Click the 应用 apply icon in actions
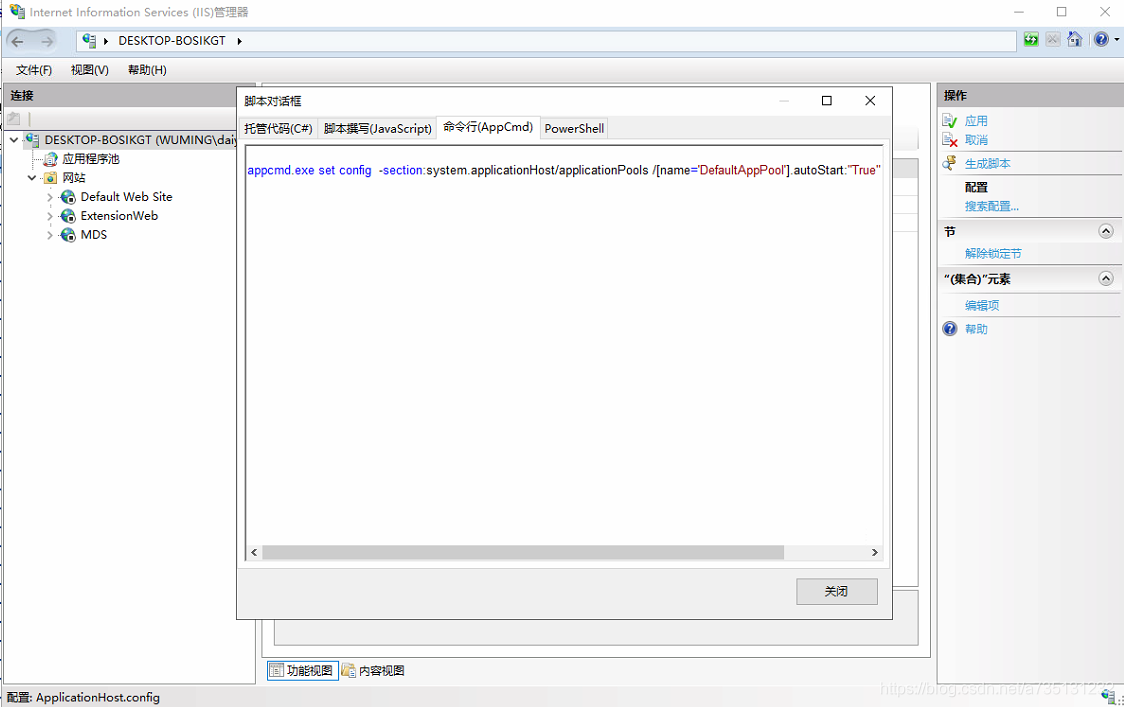This screenshot has height=707, width=1124. click(x=950, y=120)
